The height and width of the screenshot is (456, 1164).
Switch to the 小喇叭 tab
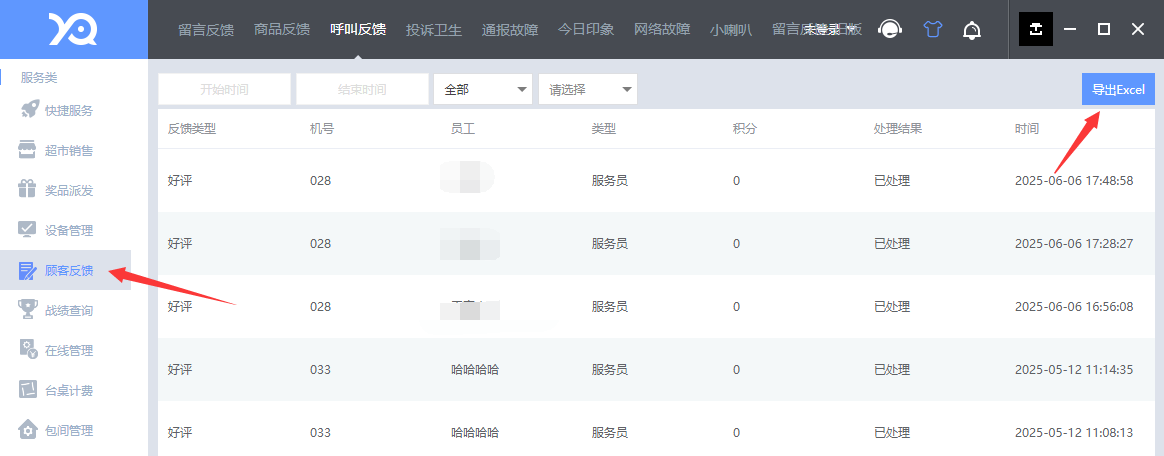click(731, 30)
